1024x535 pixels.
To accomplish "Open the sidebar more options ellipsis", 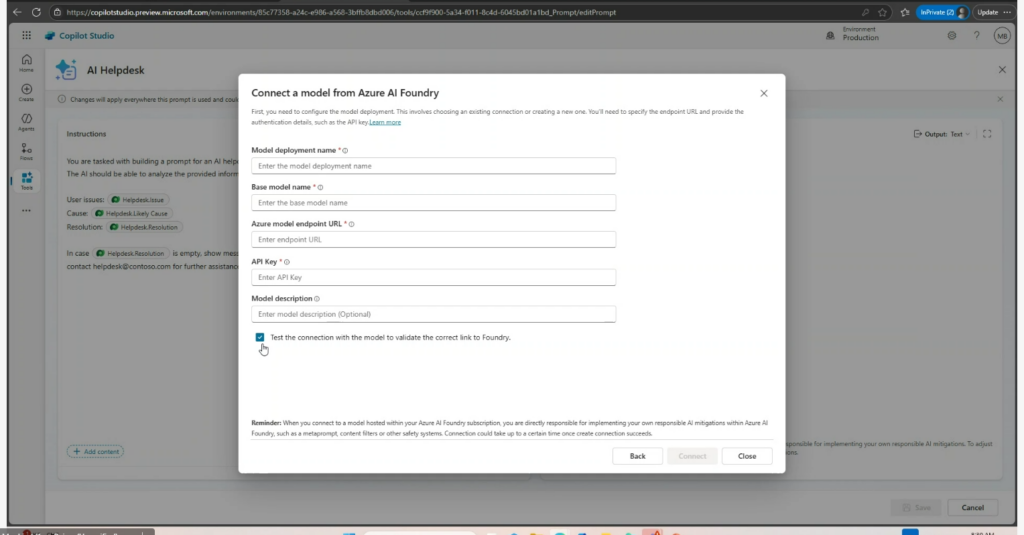I will 26,211.
